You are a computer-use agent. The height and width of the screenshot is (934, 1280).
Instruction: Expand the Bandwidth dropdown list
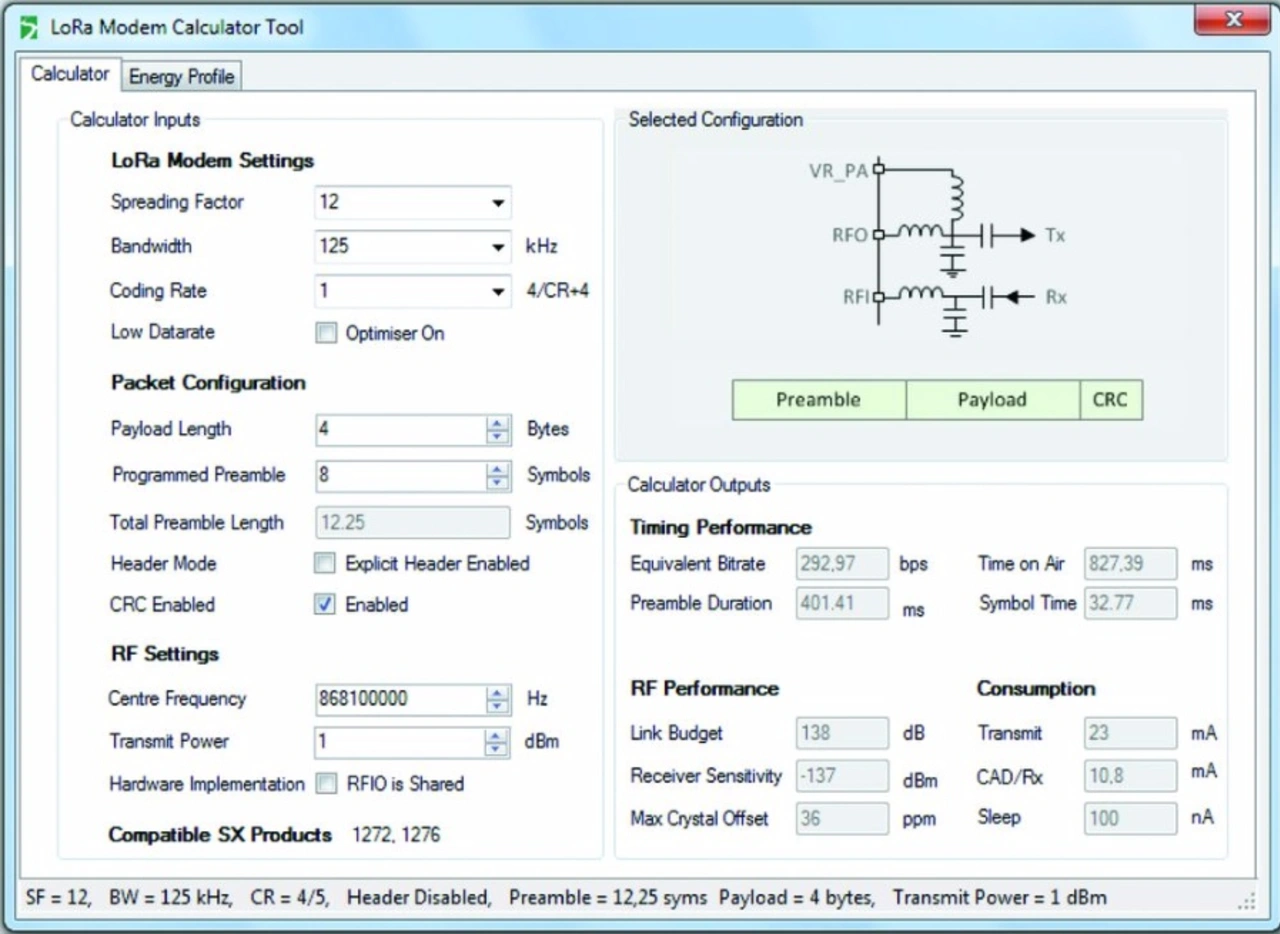pos(497,247)
